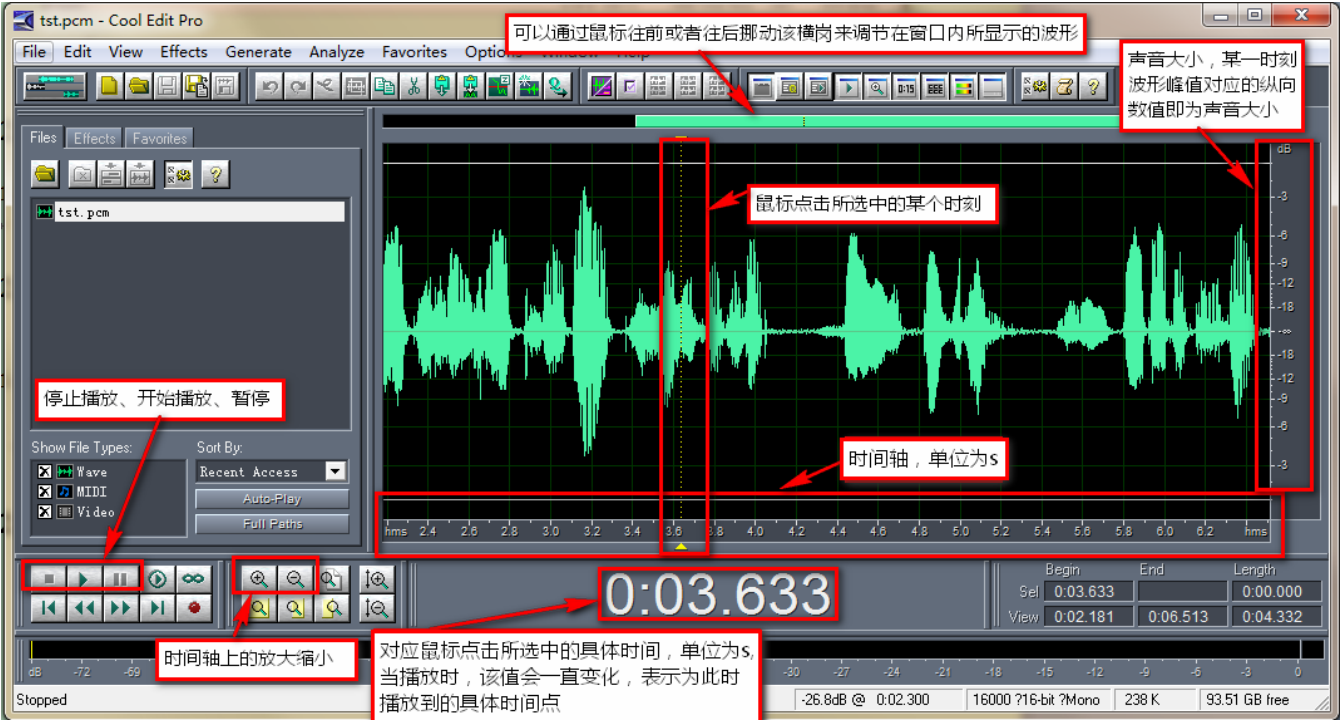Switch to the Favorites tab
The height and width of the screenshot is (723, 1344).
point(159,137)
